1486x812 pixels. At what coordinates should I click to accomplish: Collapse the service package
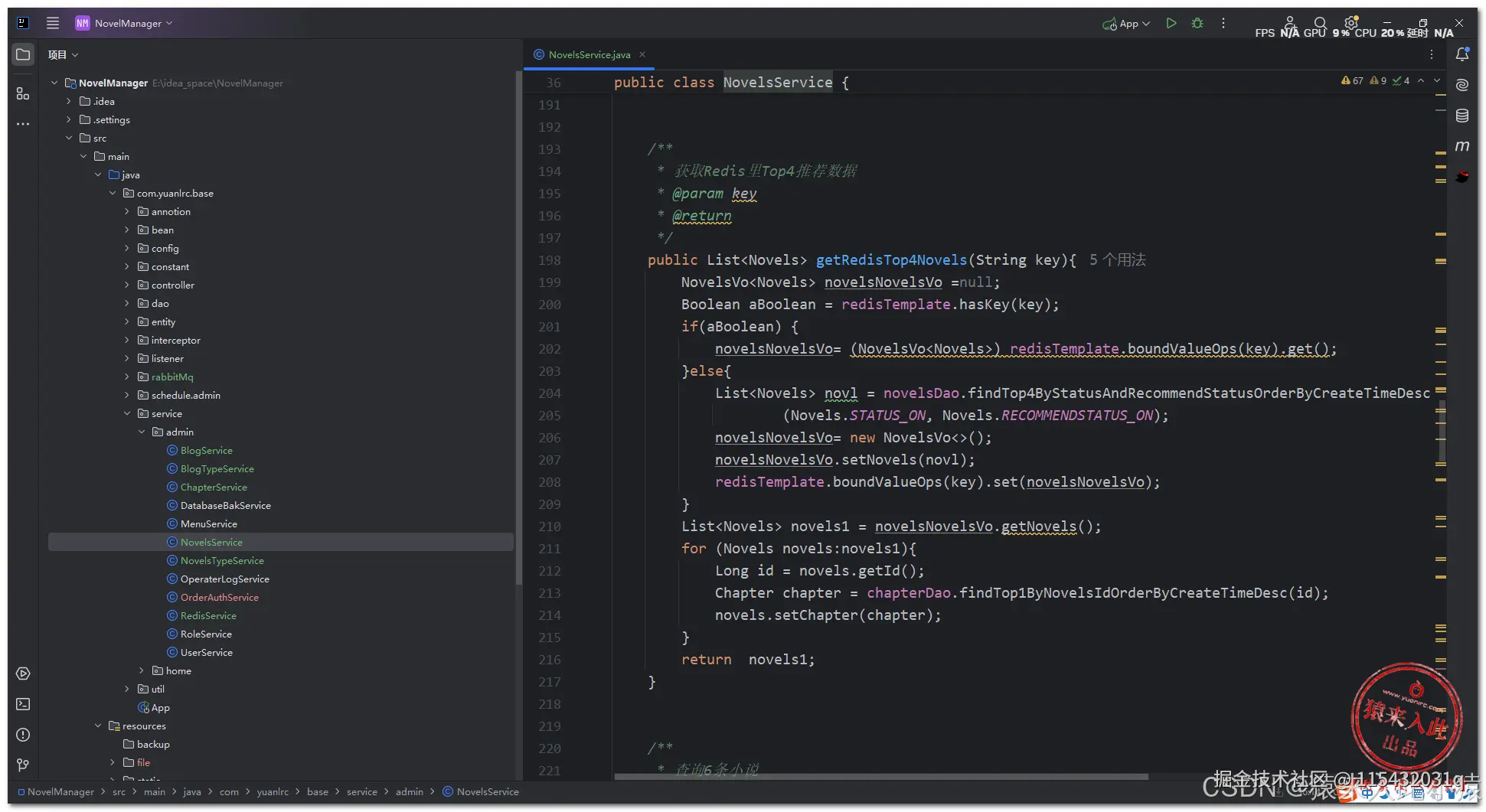click(127, 413)
